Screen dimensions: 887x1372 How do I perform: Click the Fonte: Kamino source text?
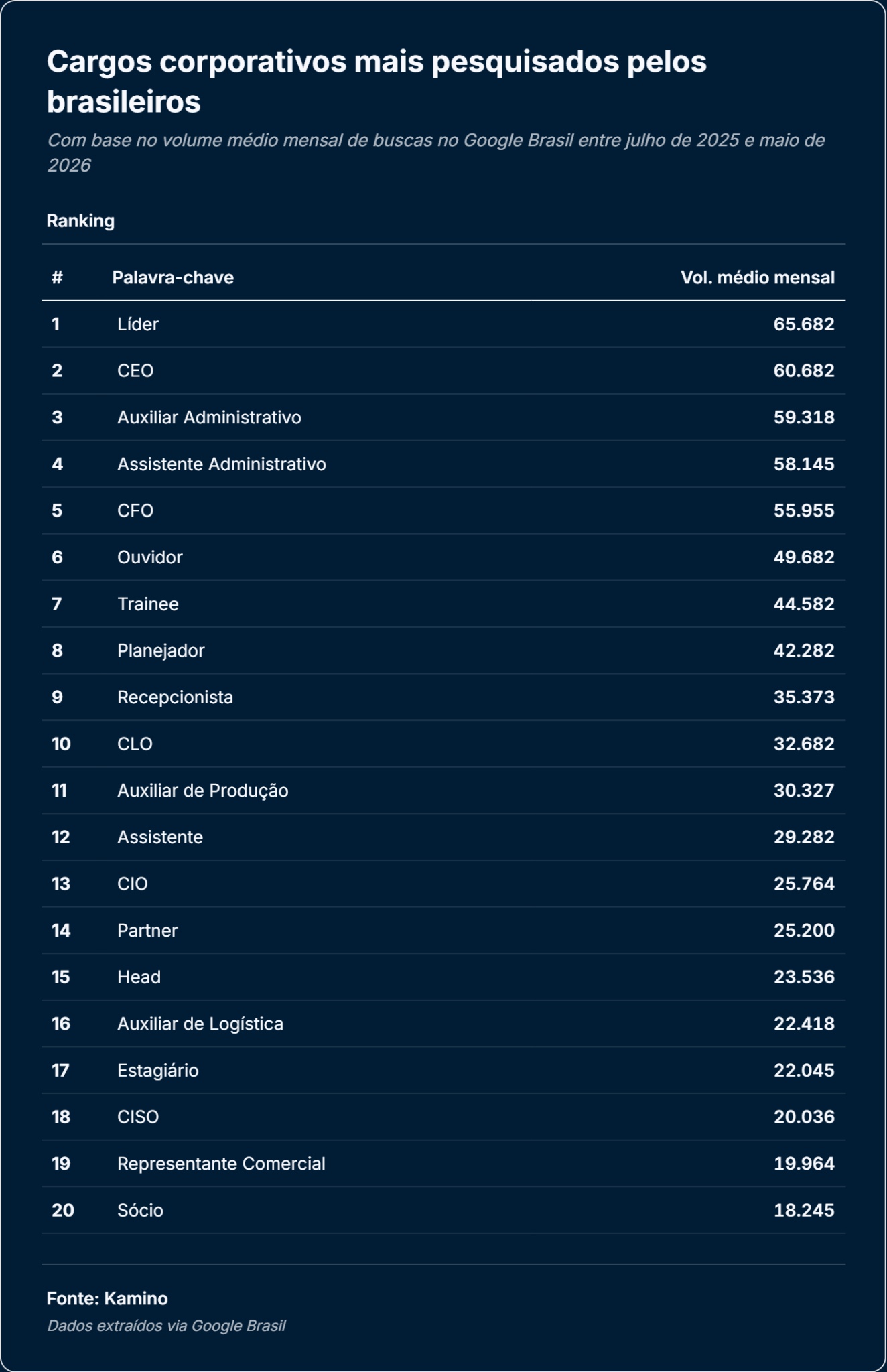(107, 1298)
